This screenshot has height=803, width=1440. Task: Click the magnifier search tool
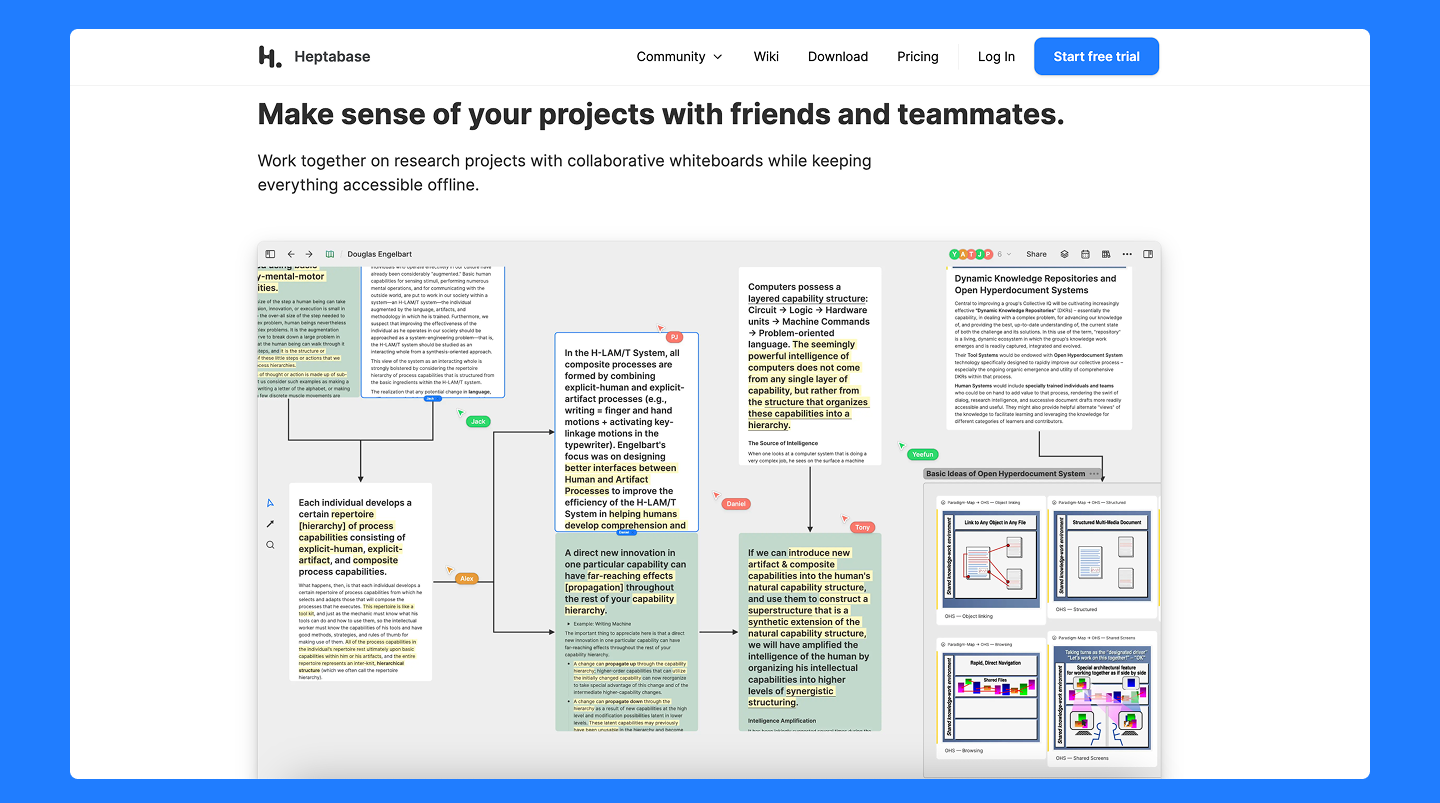(x=270, y=545)
